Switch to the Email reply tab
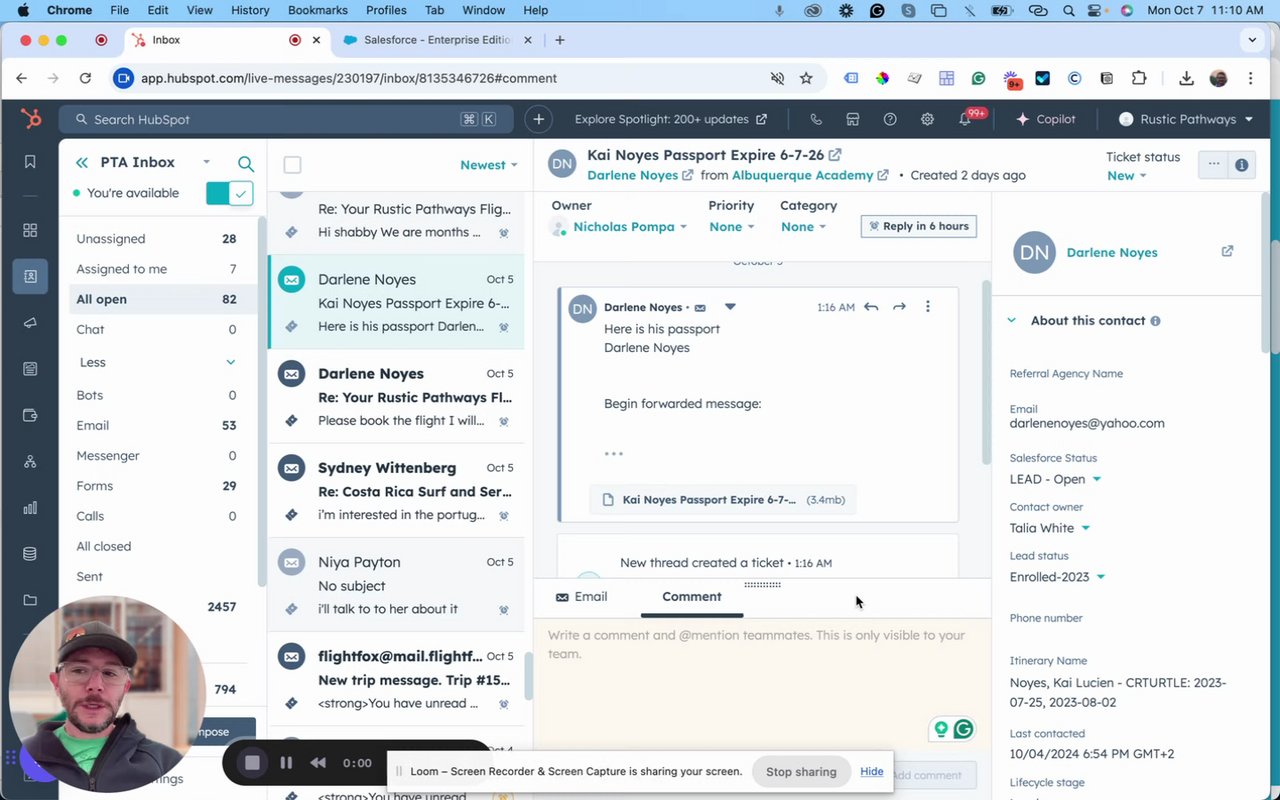This screenshot has width=1280, height=800. click(x=581, y=597)
